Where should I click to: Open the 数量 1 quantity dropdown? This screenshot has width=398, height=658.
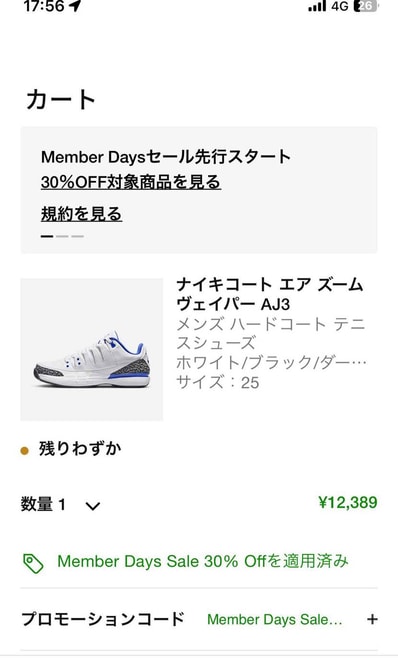coord(60,504)
